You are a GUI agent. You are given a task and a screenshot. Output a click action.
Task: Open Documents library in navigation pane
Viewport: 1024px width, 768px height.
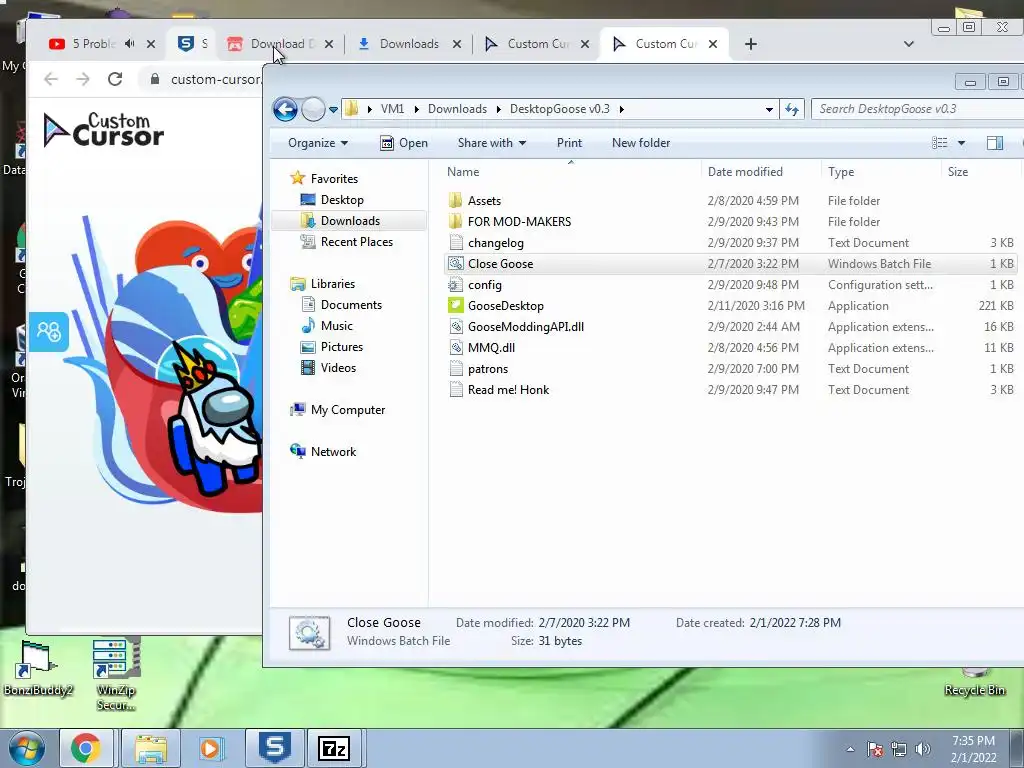(x=351, y=304)
